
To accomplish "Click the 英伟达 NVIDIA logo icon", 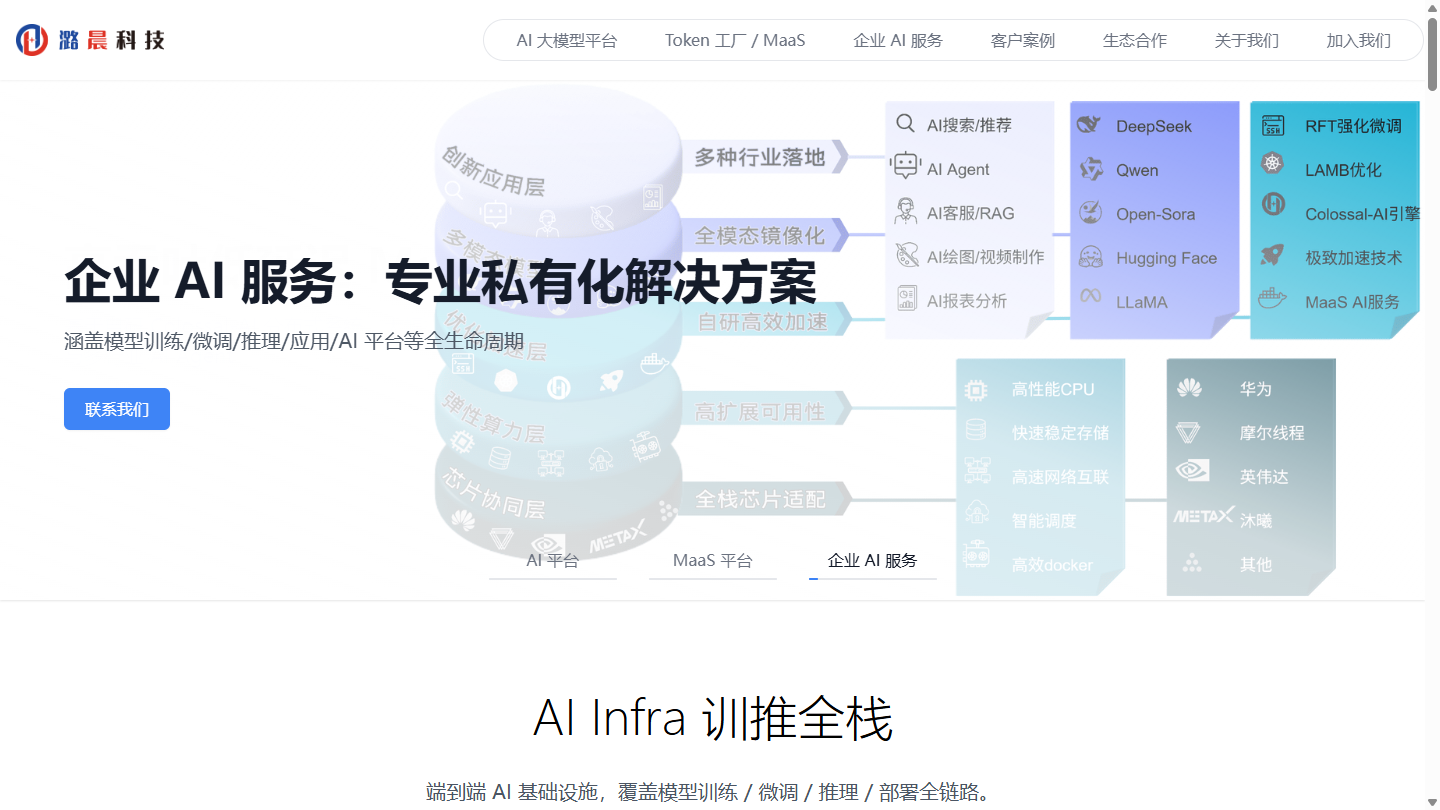I will point(1192,471).
